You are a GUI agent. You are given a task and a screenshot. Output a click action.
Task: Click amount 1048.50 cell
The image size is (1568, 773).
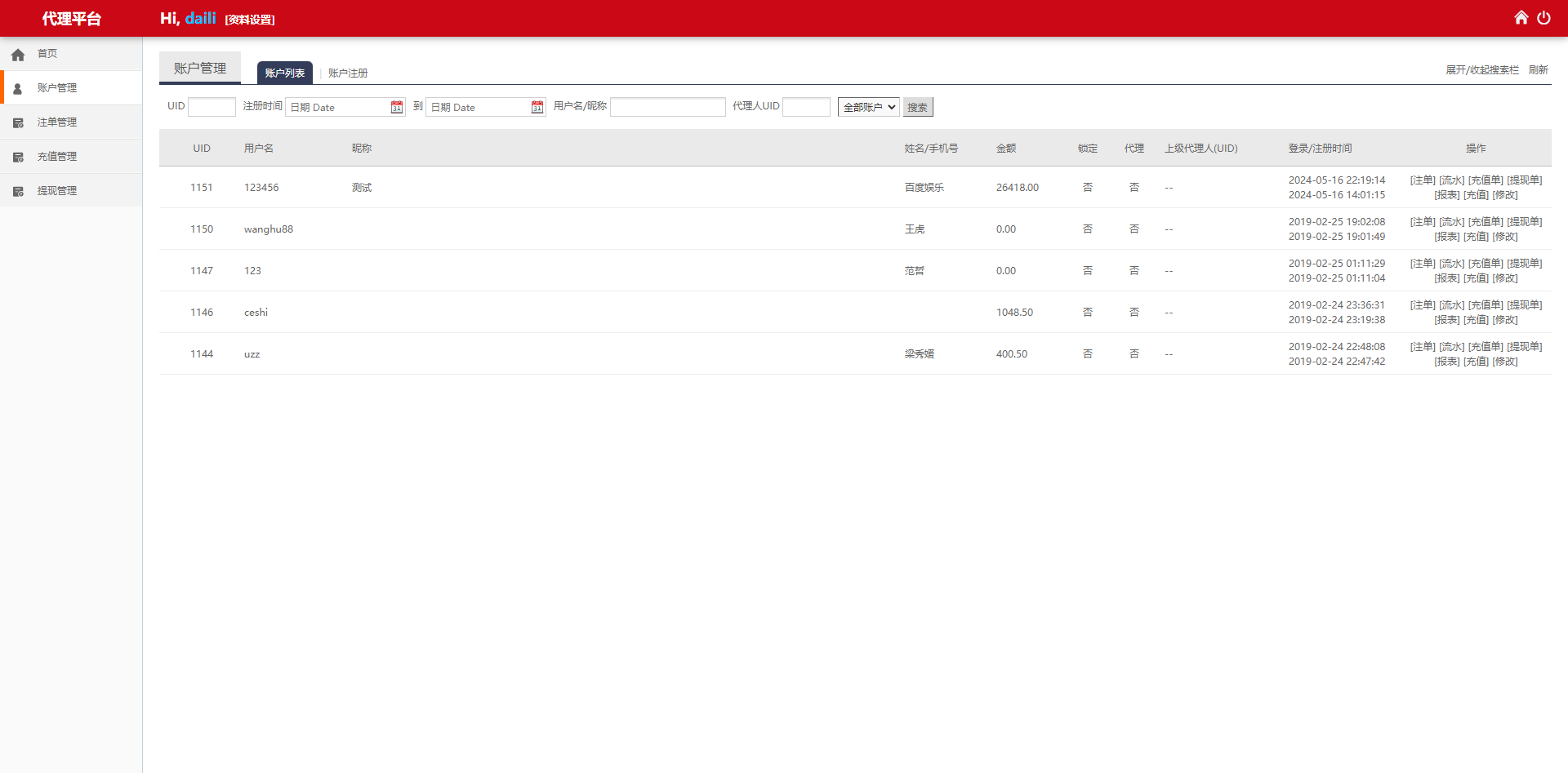click(1014, 313)
